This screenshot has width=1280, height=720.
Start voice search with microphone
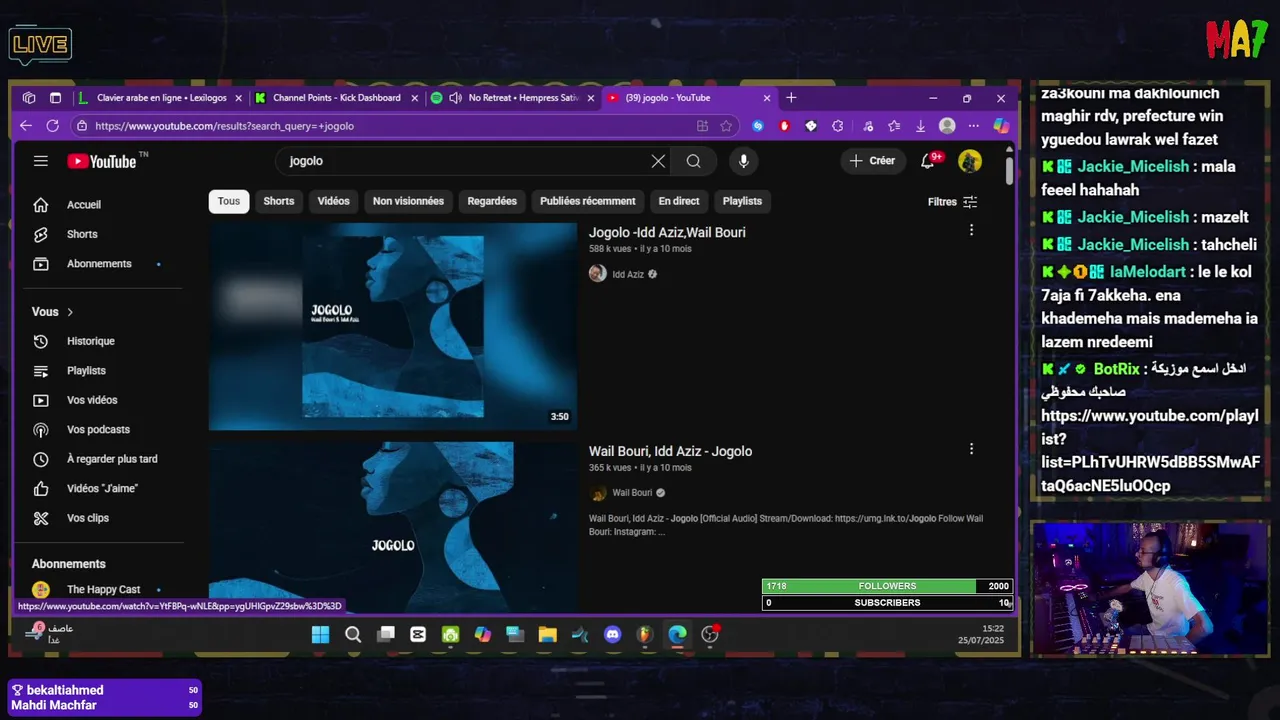(x=743, y=161)
